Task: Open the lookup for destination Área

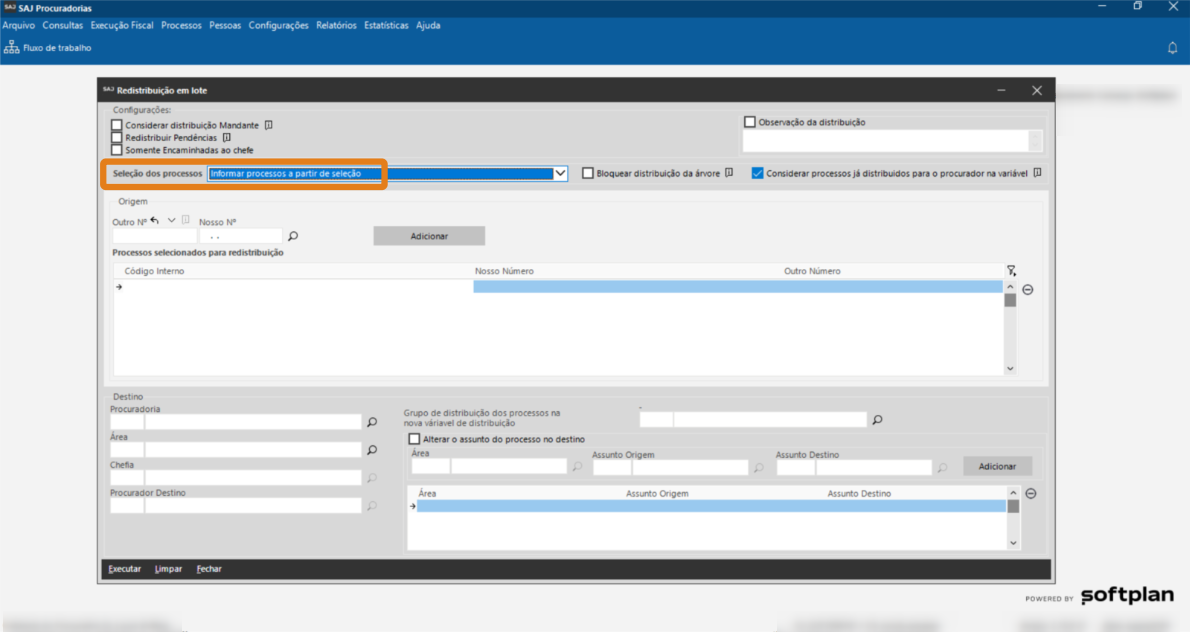Action: (372, 450)
